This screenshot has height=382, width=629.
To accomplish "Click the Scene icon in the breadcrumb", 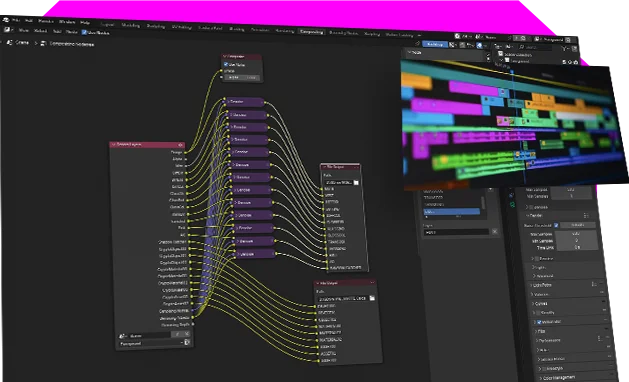I will [10, 42].
